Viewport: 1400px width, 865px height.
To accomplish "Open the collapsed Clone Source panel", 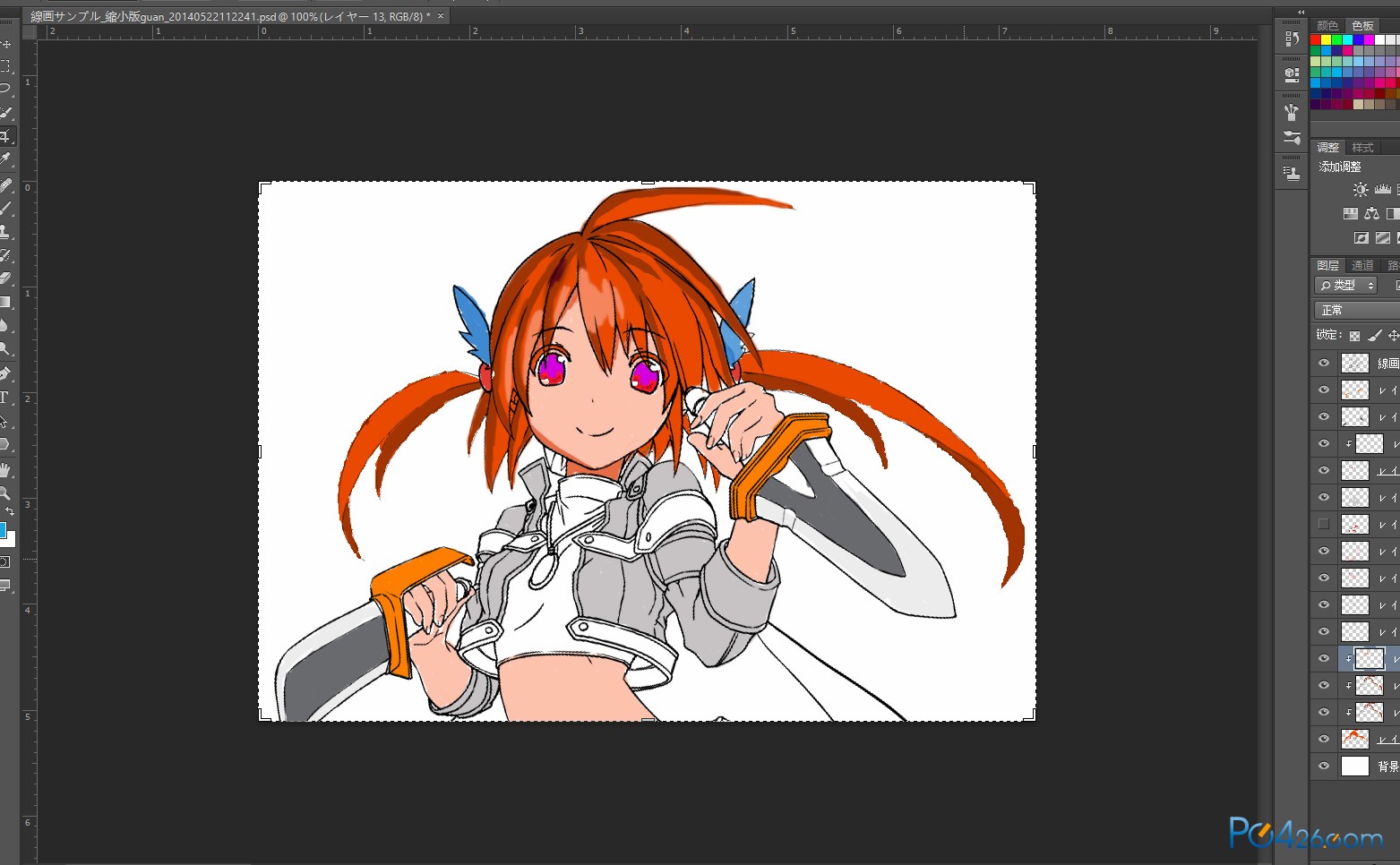I will 1292,173.
